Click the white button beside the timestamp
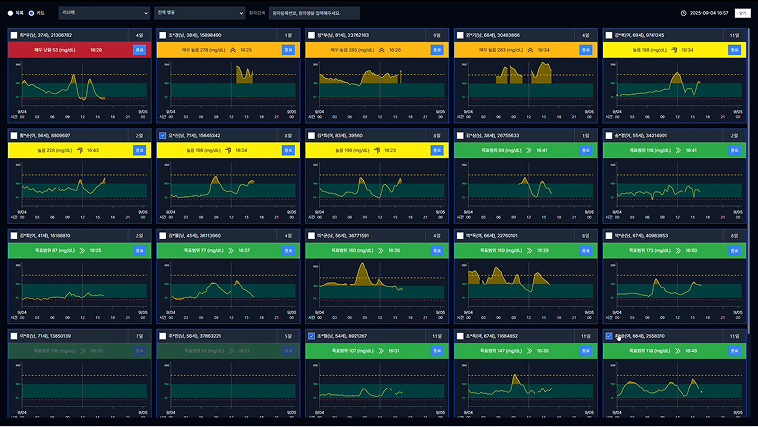758x427 pixels. click(741, 13)
